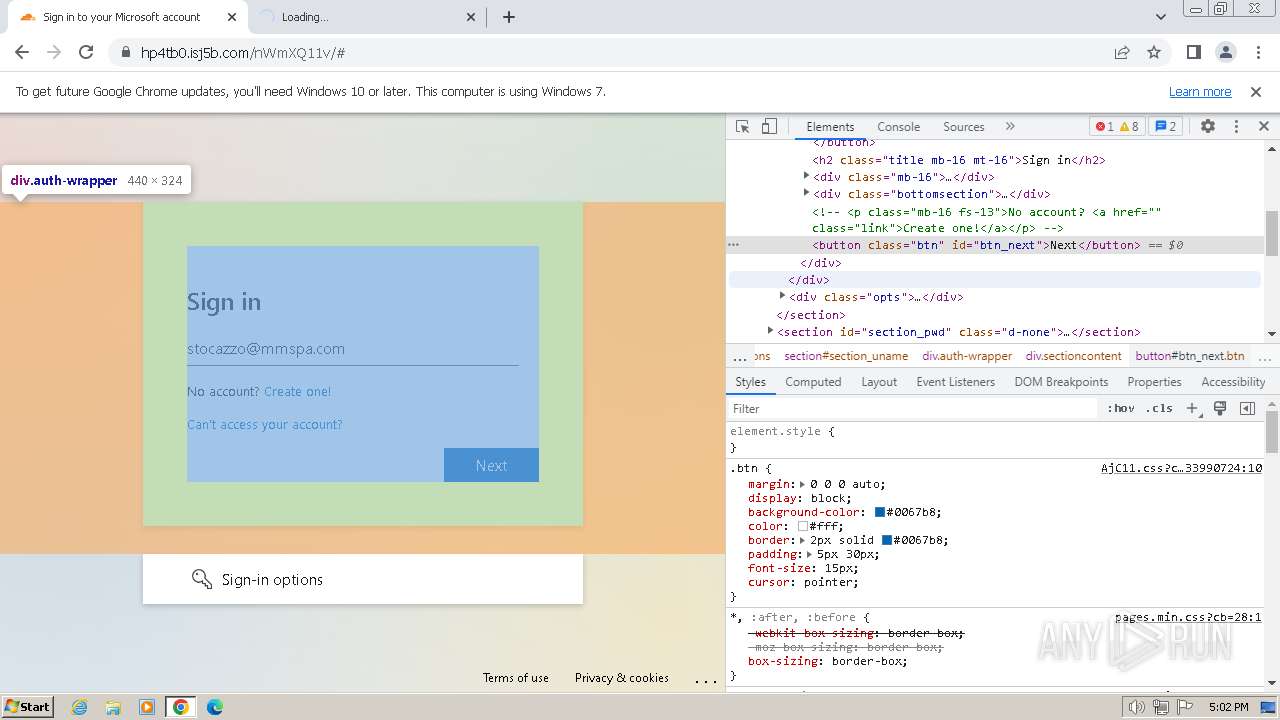Open a new browser tab

coord(509,17)
